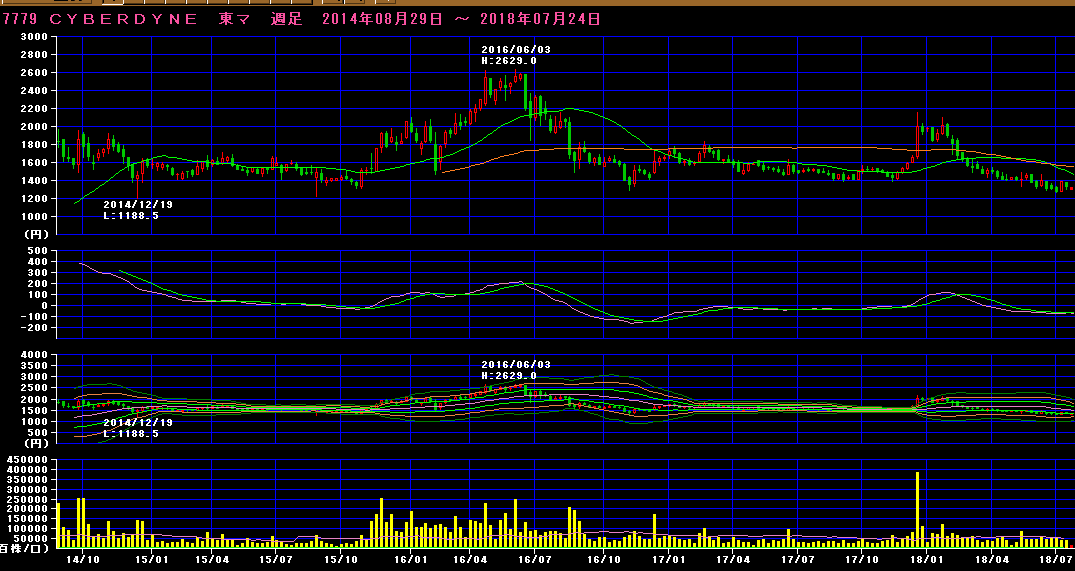Click "2016/06/03" annotation in the price chart
This screenshot has width=1075, height=571.
(516, 49)
